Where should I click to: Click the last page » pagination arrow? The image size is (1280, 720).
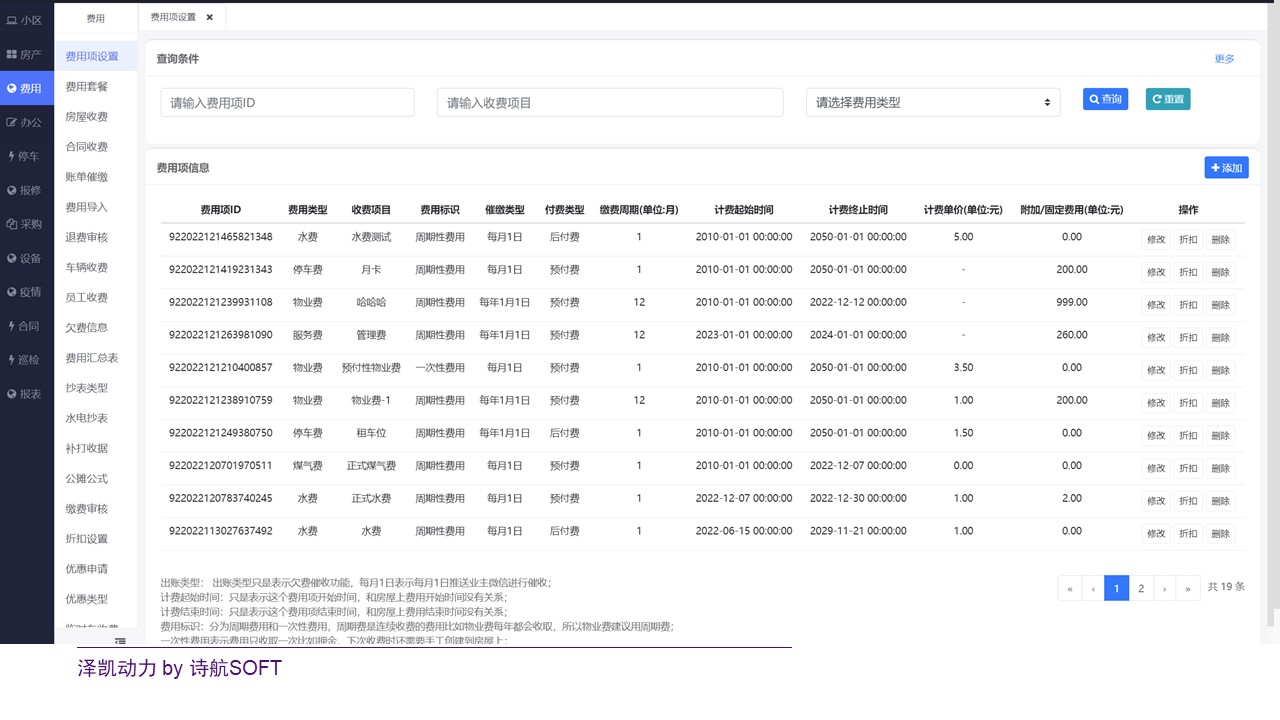(1189, 588)
